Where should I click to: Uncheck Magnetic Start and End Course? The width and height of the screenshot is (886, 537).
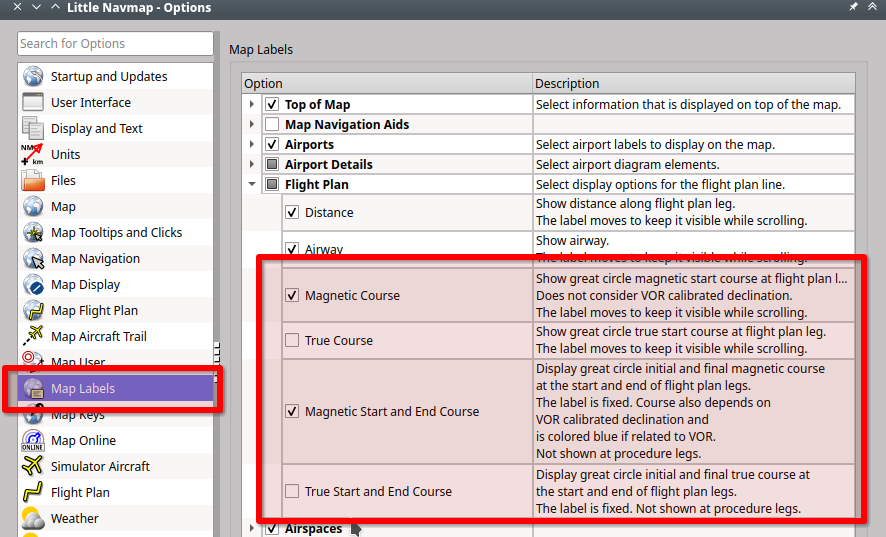(x=292, y=412)
